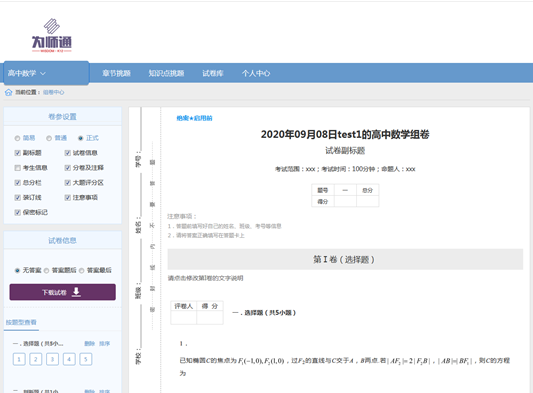Open 知识点挑题 in navigation bar
This screenshot has height=393, width=533.
[x=166, y=73]
